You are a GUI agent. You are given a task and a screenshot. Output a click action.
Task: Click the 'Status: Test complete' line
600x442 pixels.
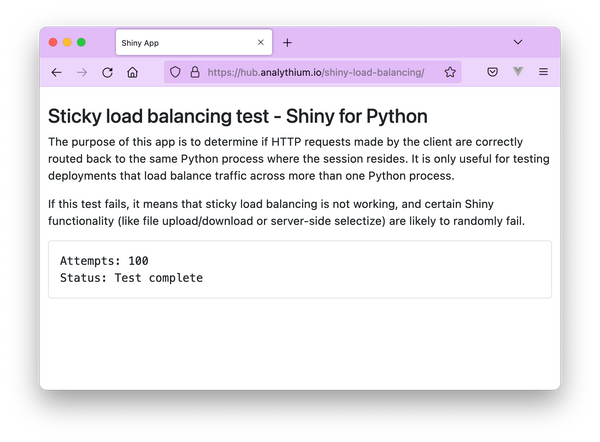131,278
